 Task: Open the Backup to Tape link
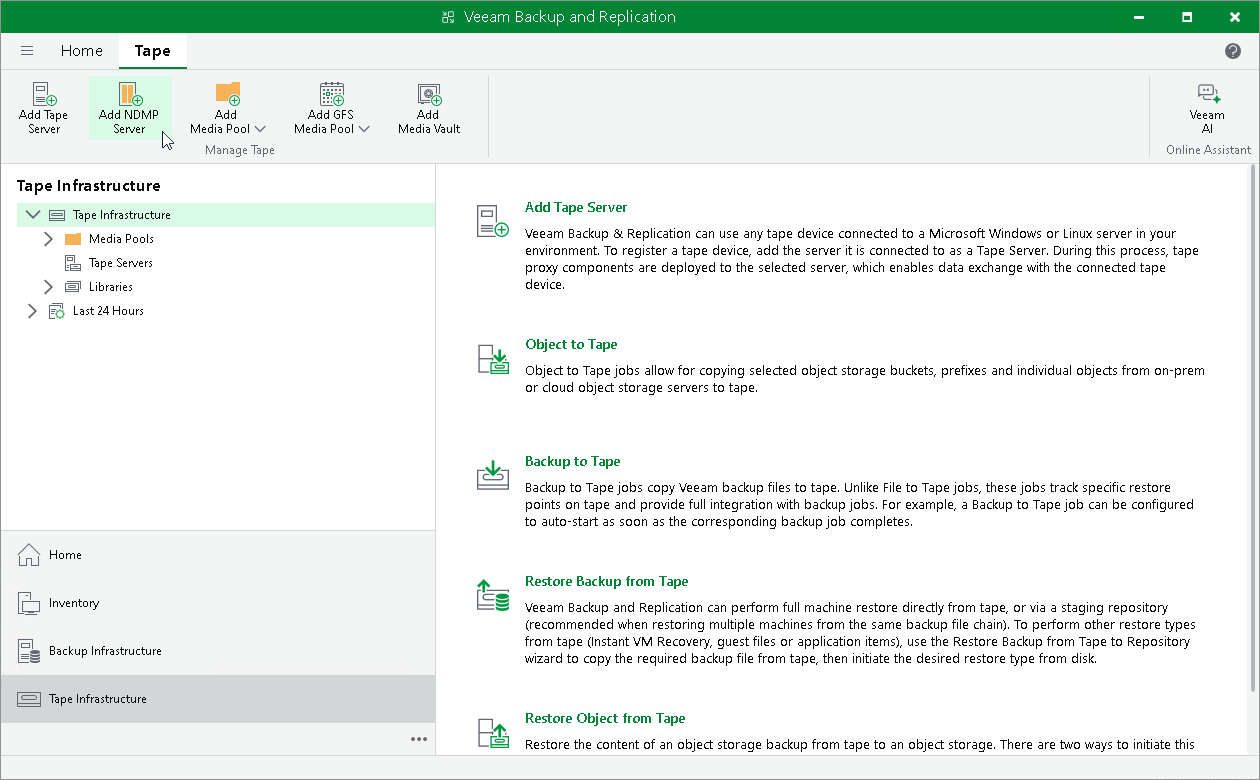pyautogui.click(x=573, y=461)
